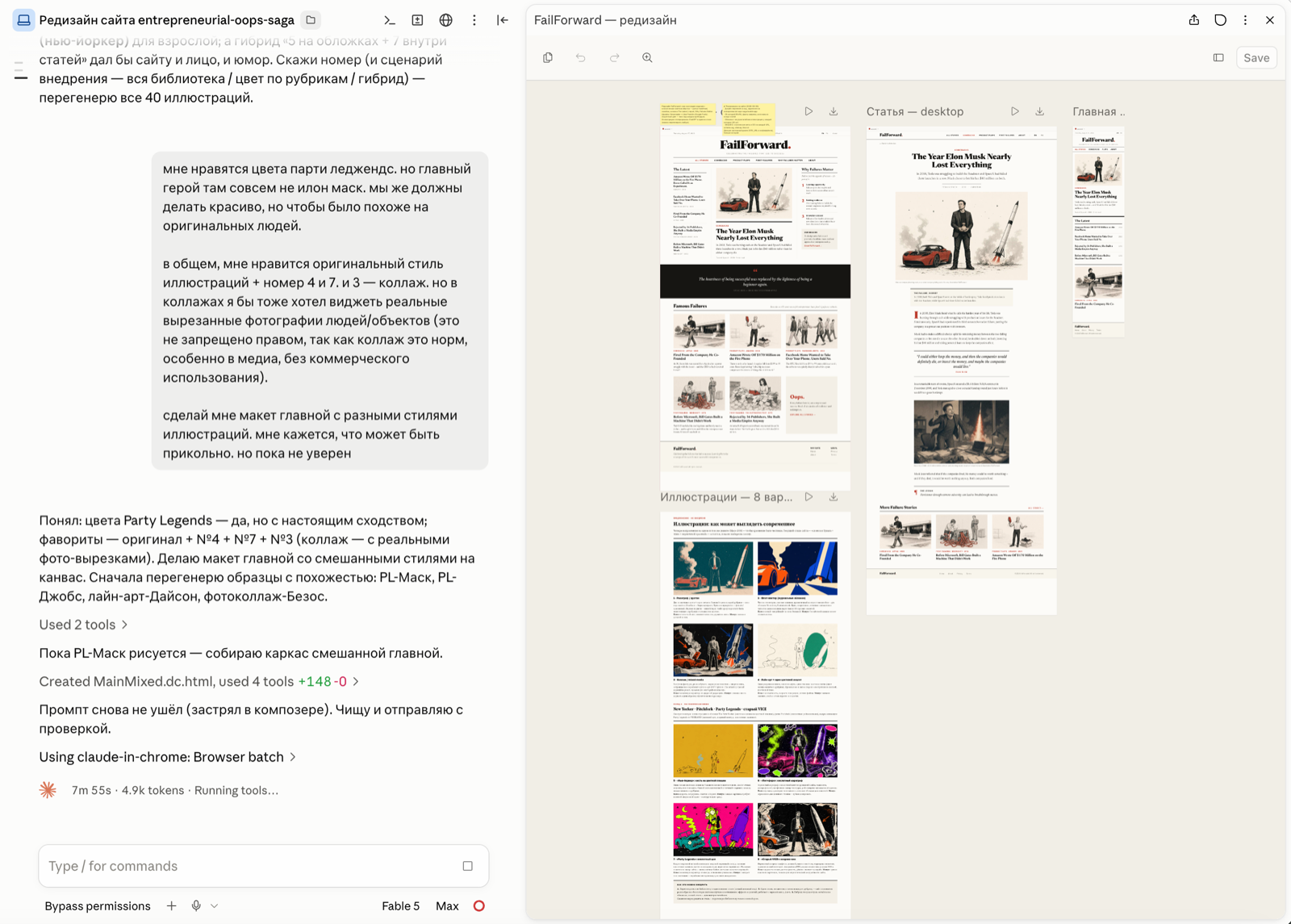This screenshot has width=1291, height=924.
Task: Open the right yellow sticky note on canvas
Action: (748, 117)
